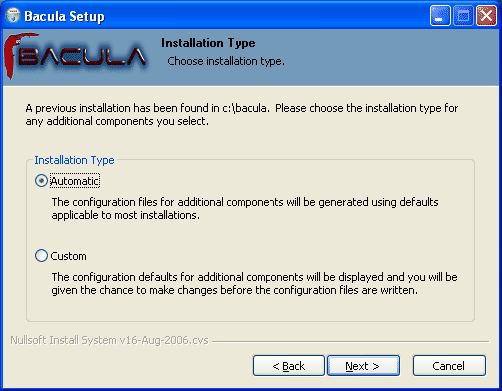The image size is (502, 391).
Task: Close the Bacula Setup window
Action: pos(486,16)
